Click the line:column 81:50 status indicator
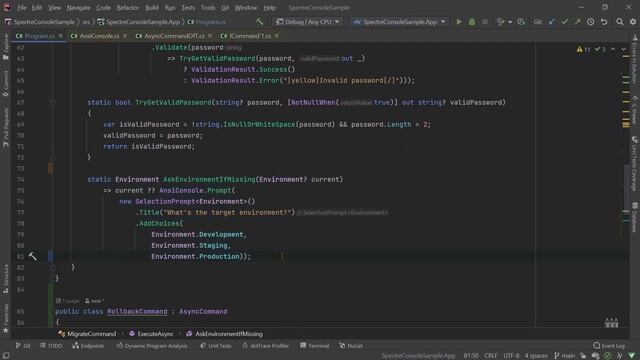This screenshot has width=640, height=360. [x=471, y=356]
